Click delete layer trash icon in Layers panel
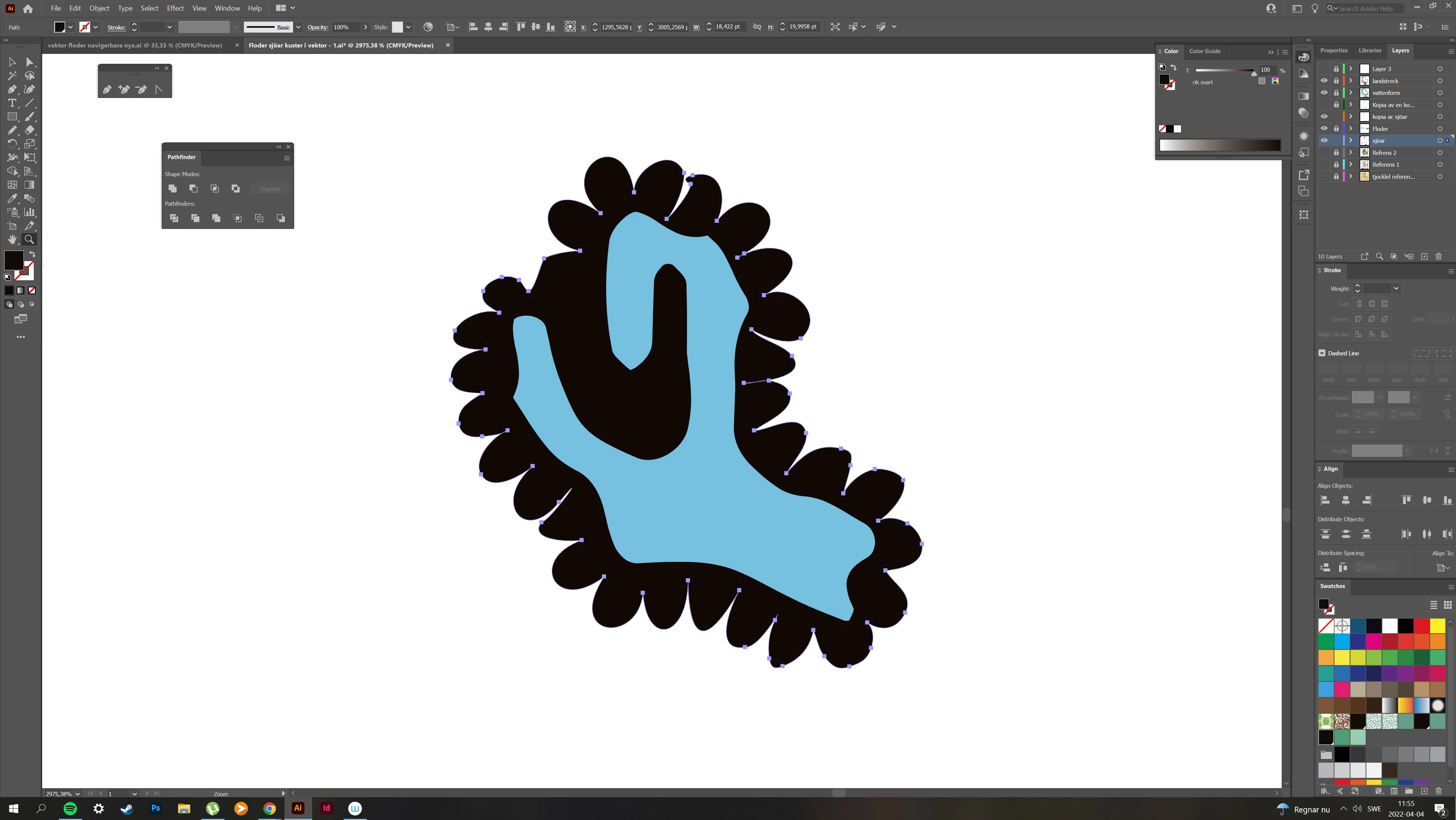 [1439, 257]
